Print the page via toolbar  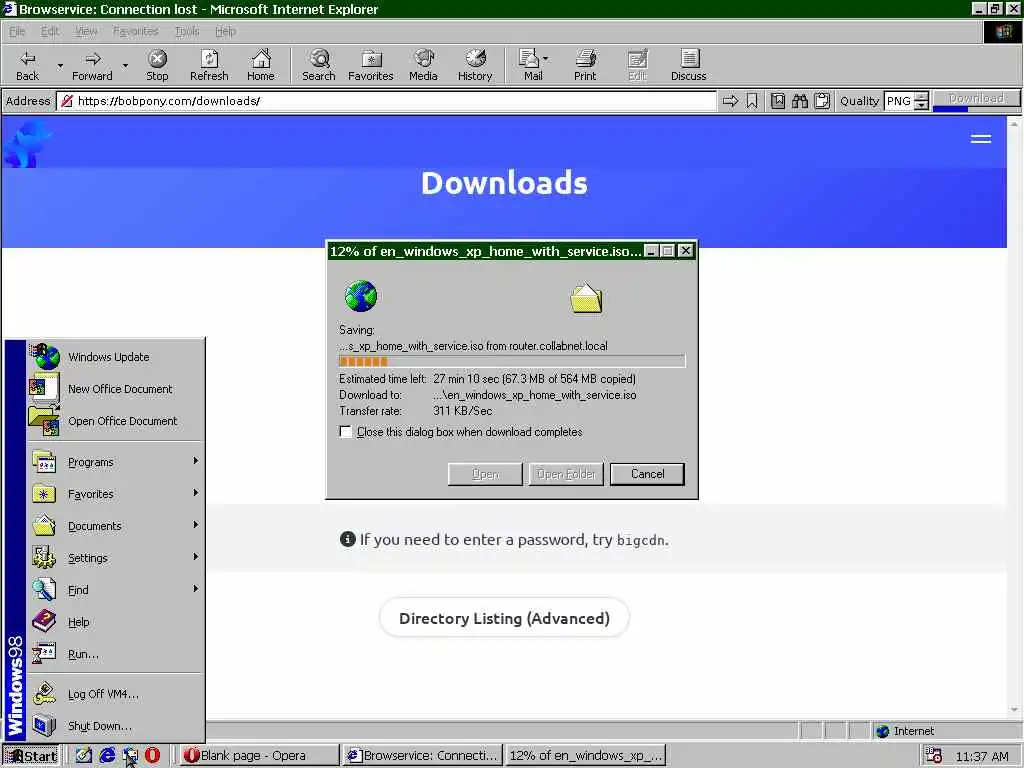[x=585, y=65]
